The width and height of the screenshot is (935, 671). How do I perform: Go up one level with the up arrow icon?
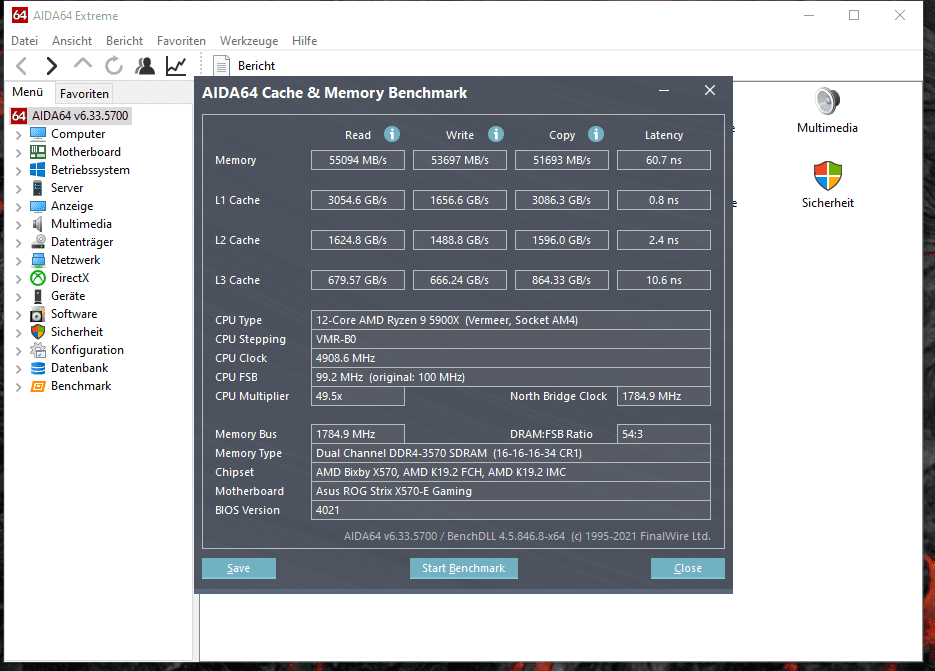(x=83, y=64)
